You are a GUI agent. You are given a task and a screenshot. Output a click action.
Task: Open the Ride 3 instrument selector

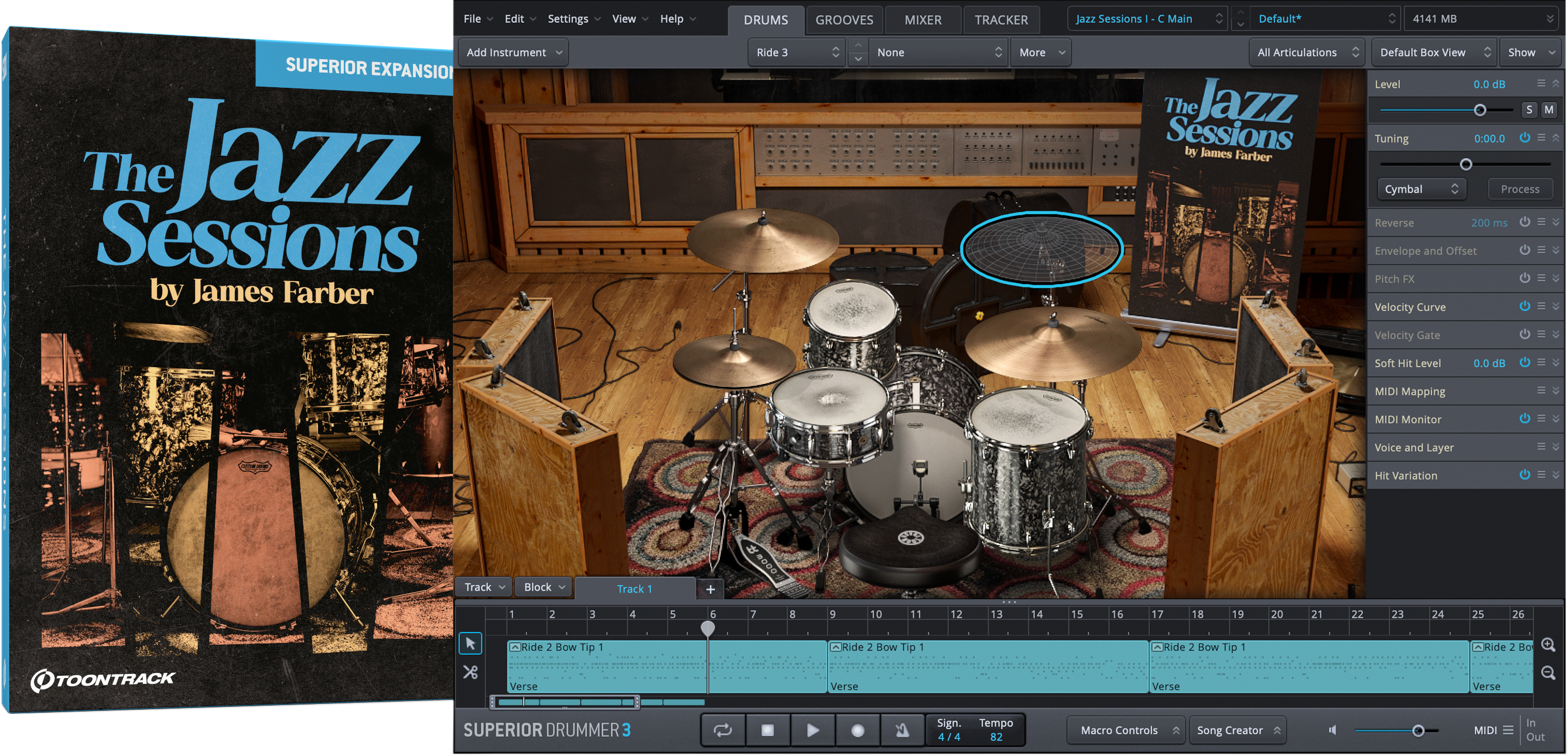pyautogui.click(x=795, y=52)
